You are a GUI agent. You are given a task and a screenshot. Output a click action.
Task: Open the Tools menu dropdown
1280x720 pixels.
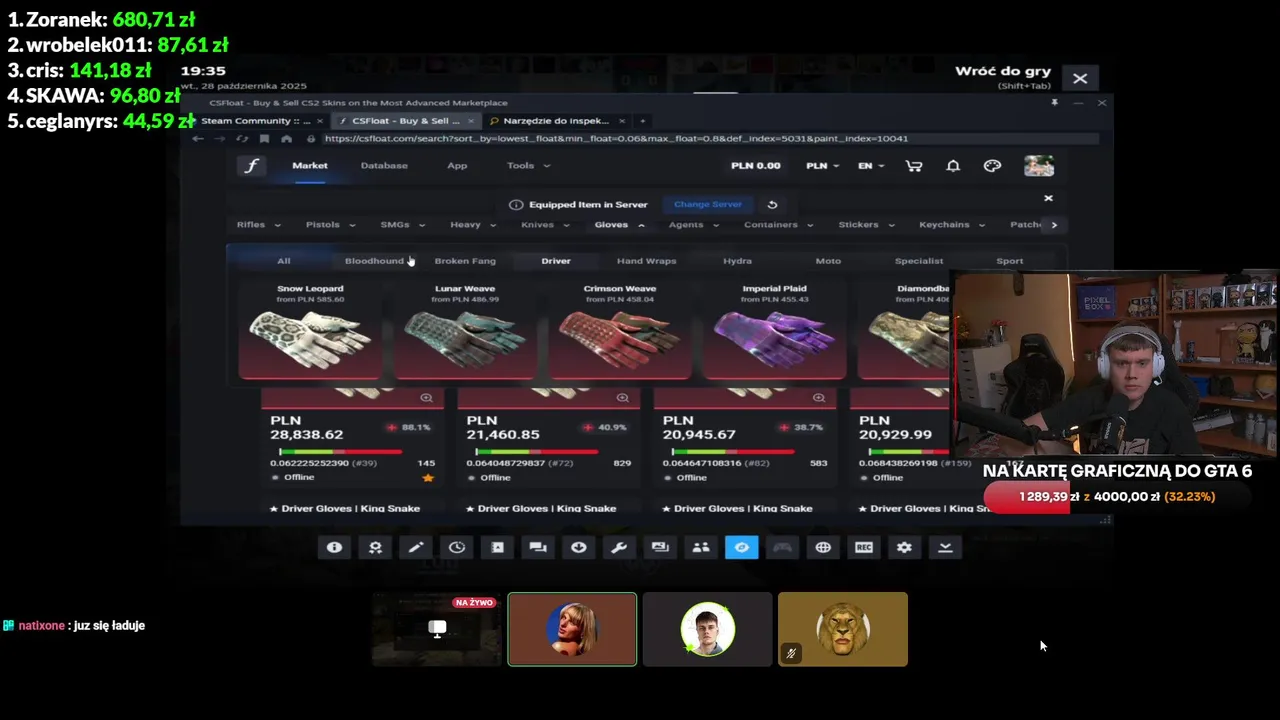528,166
